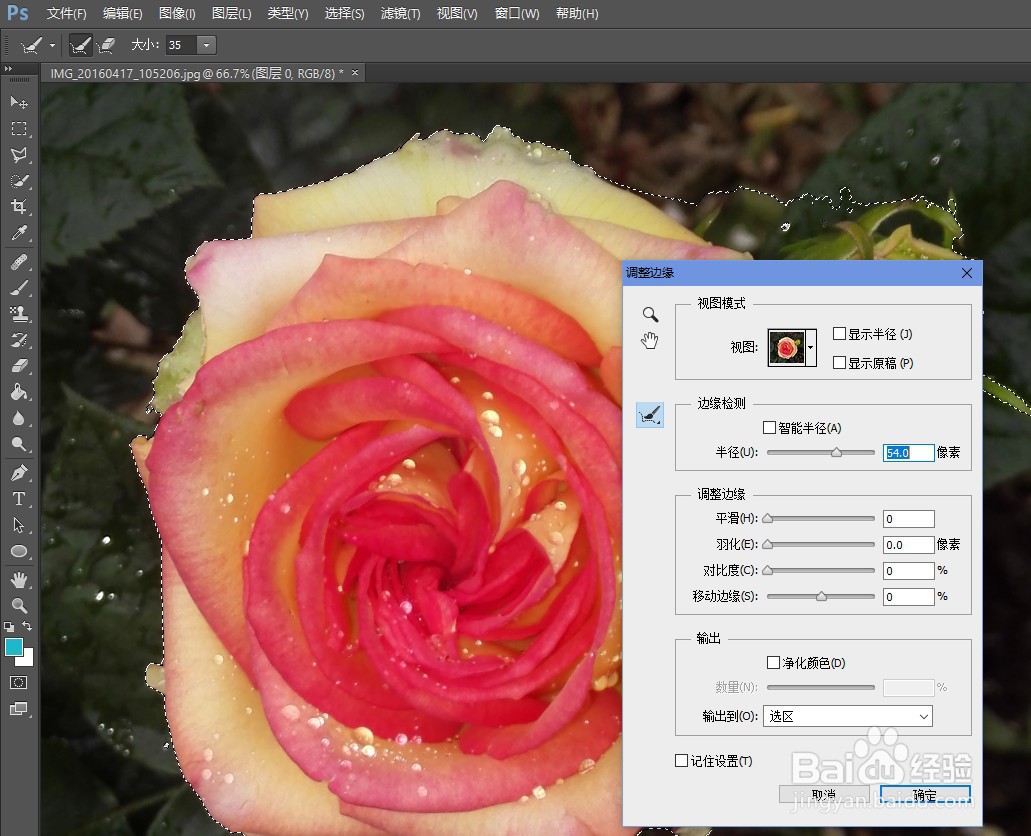Select the Dodge tool
Image resolution: width=1031 pixels, height=836 pixels.
(x=19, y=444)
